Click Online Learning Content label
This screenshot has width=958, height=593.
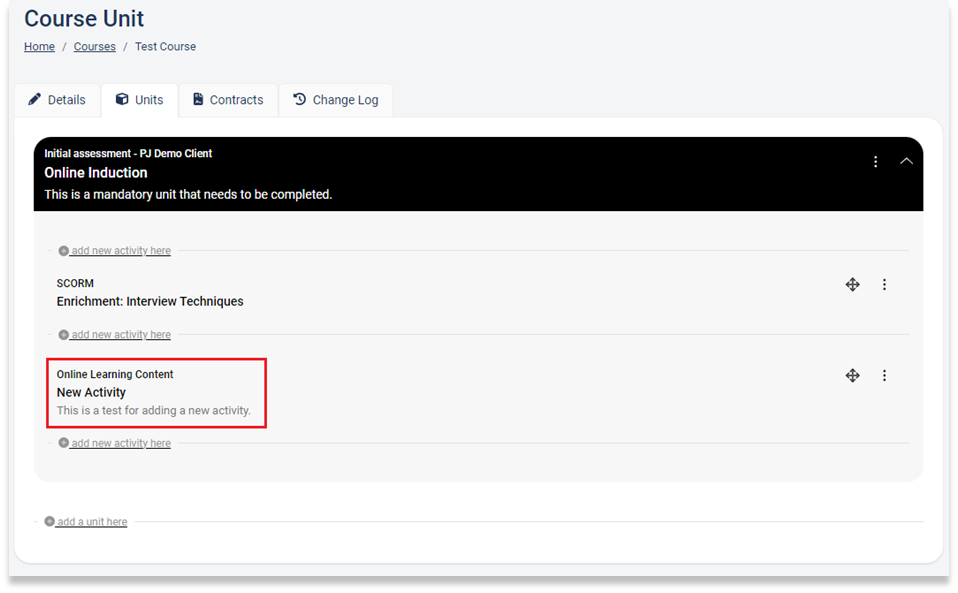(115, 374)
